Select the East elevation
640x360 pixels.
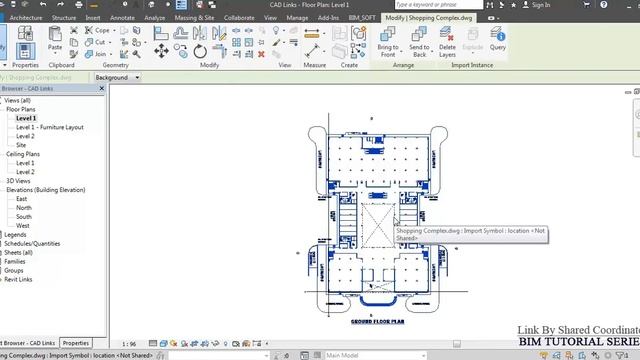click(22, 199)
